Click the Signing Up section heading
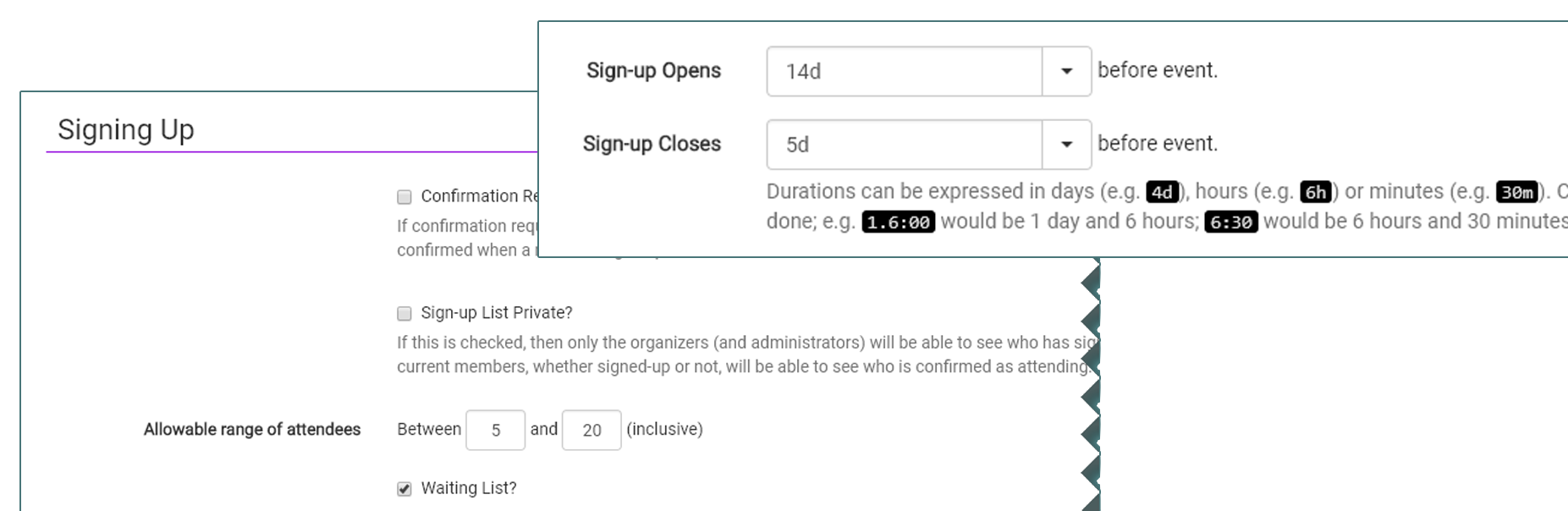The image size is (1568, 511). [126, 129]
